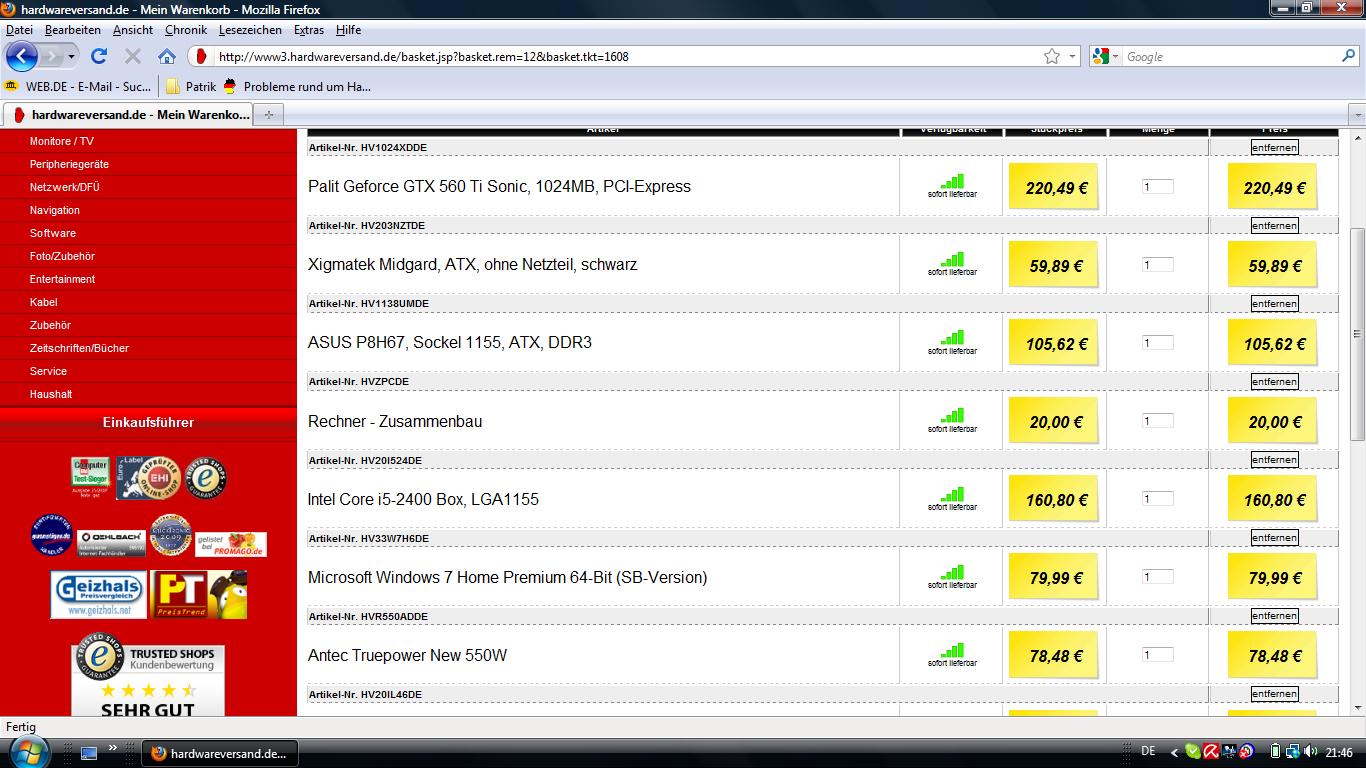Open the Firefox home page icon
This screenshot has height=768, width=1366.
[x=167, y=56]
